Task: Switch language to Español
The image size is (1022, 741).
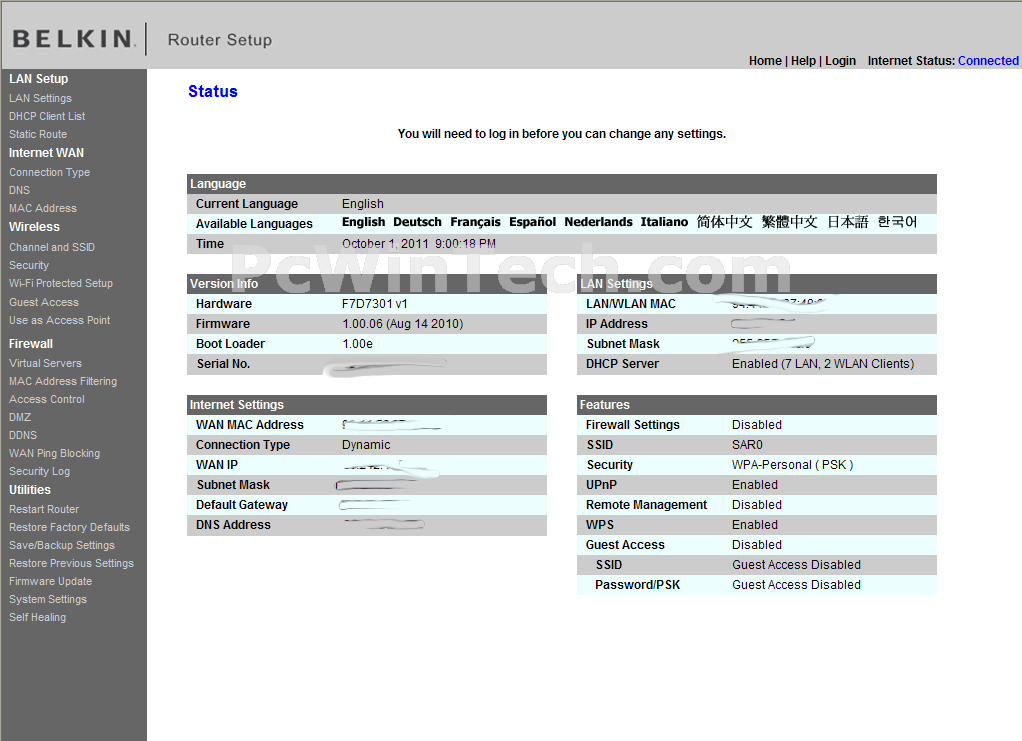Action: [533, 222]
